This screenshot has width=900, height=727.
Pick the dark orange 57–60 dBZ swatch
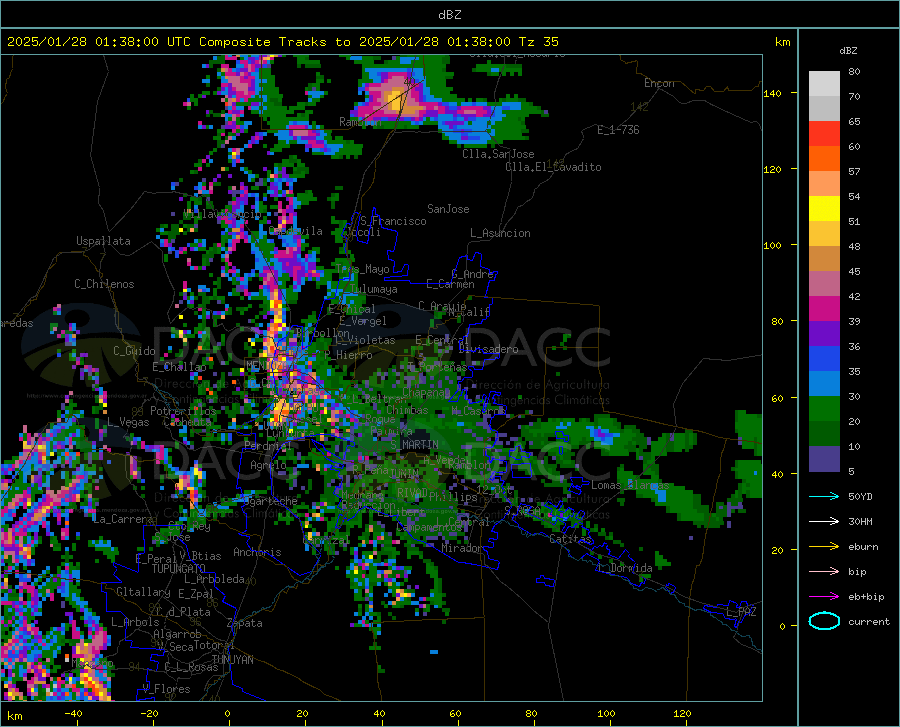(824, 158)
